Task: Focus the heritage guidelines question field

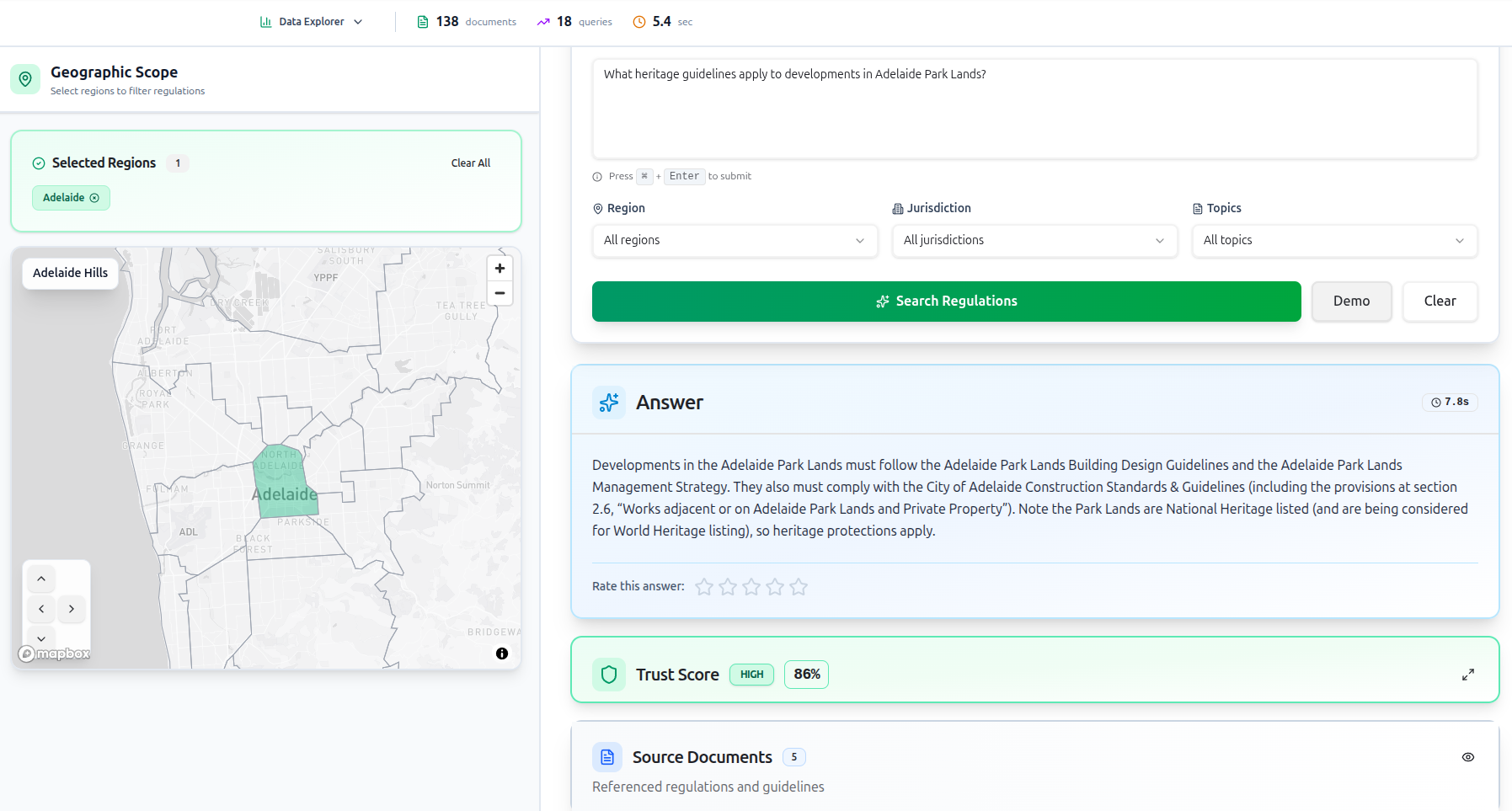Action: [1034, 109]
